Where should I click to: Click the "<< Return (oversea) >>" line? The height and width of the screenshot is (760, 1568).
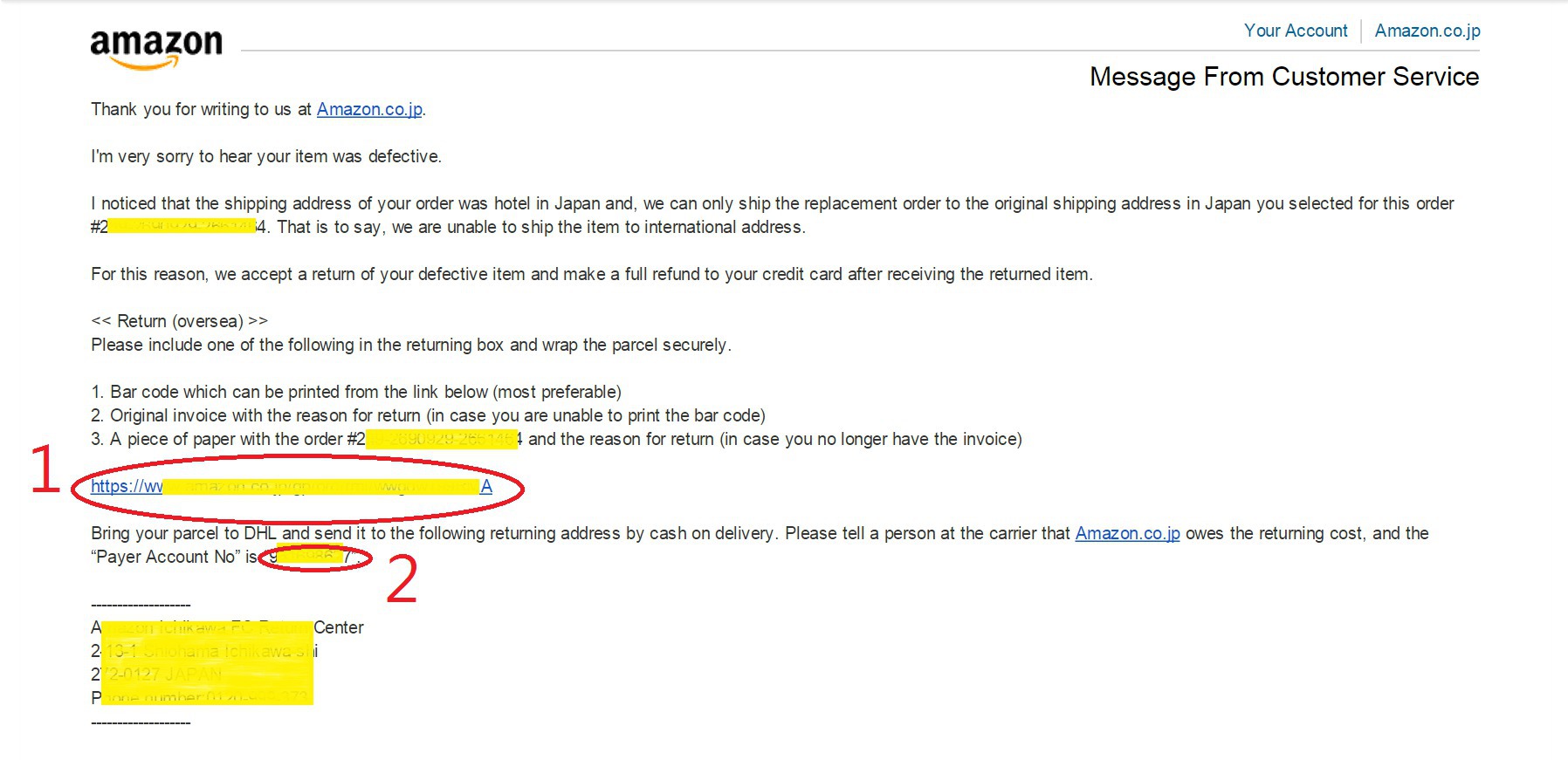tap(179, 321)
